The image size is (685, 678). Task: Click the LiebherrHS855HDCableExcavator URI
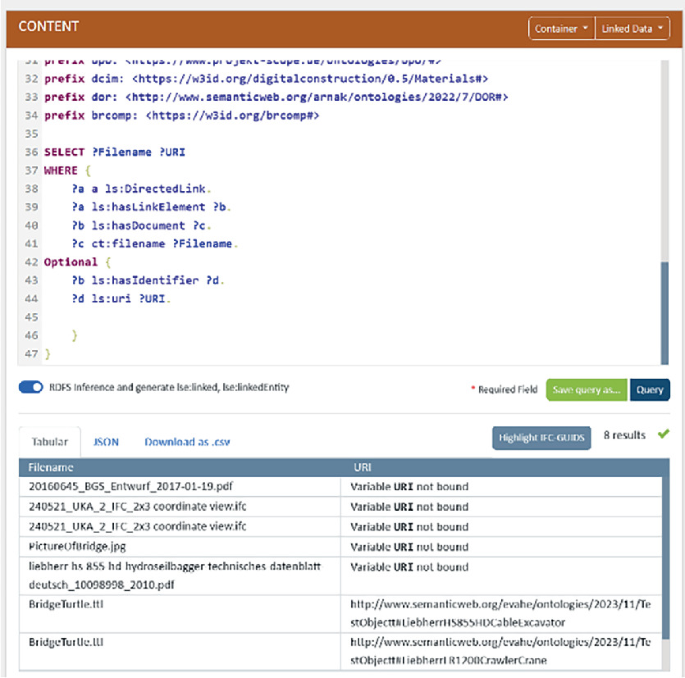pos(499,613)
